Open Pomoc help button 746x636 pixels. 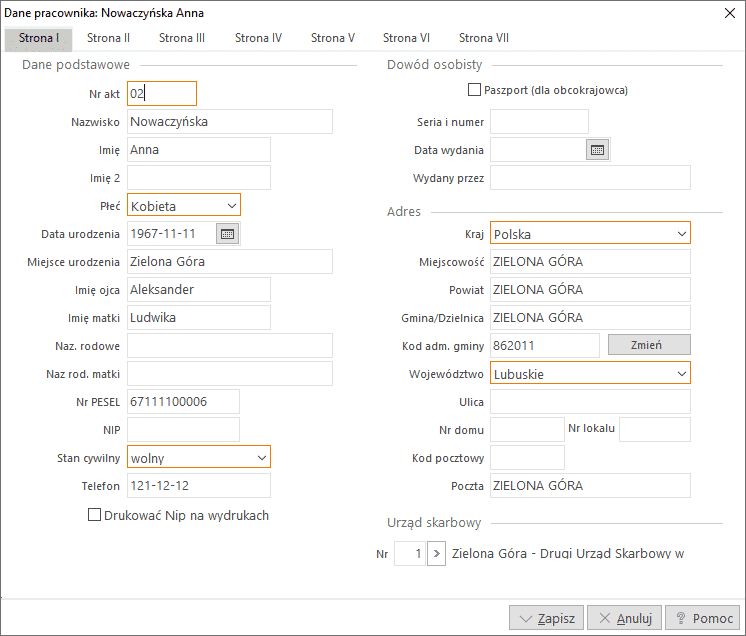(703, 618)
